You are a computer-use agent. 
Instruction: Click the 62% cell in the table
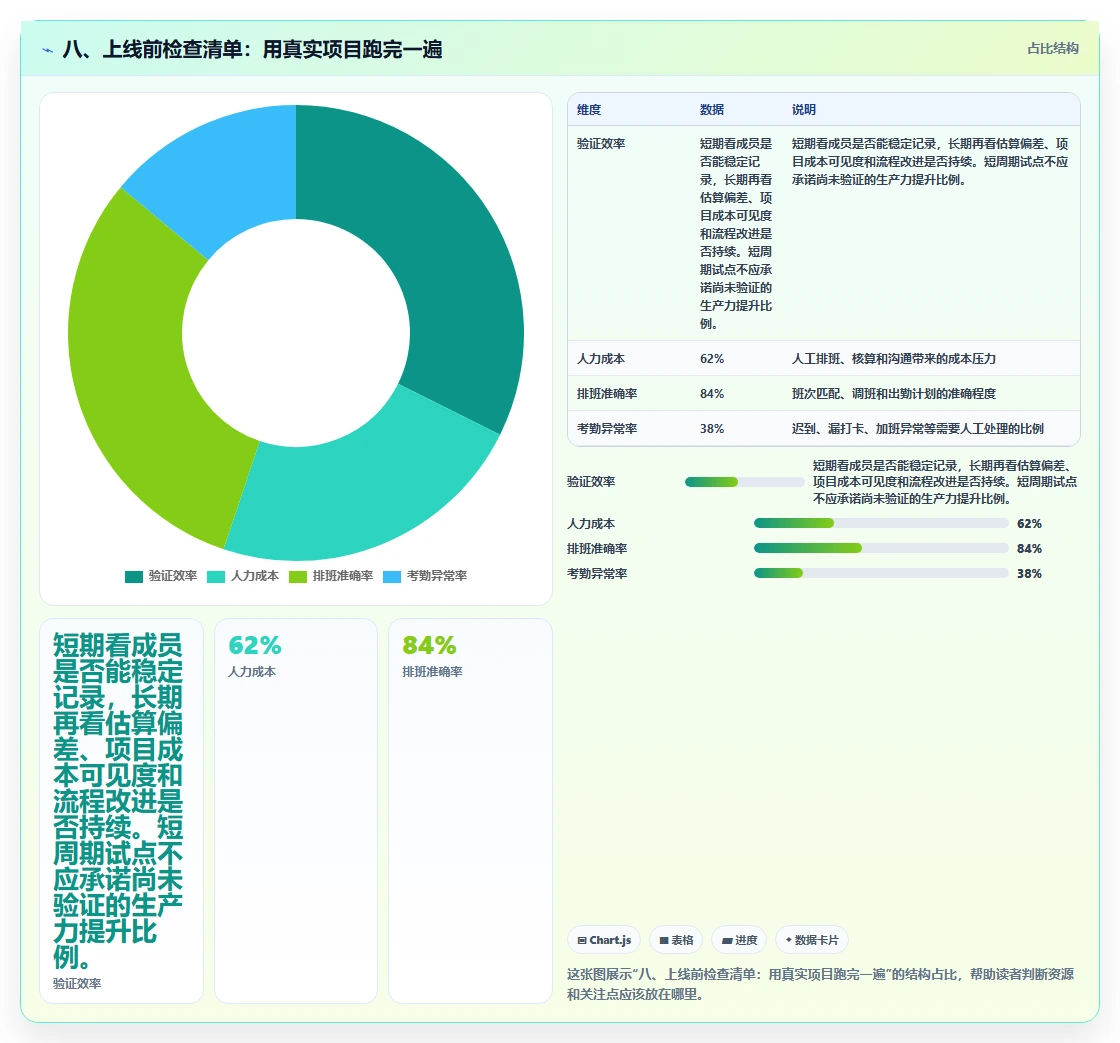[712, 359]
